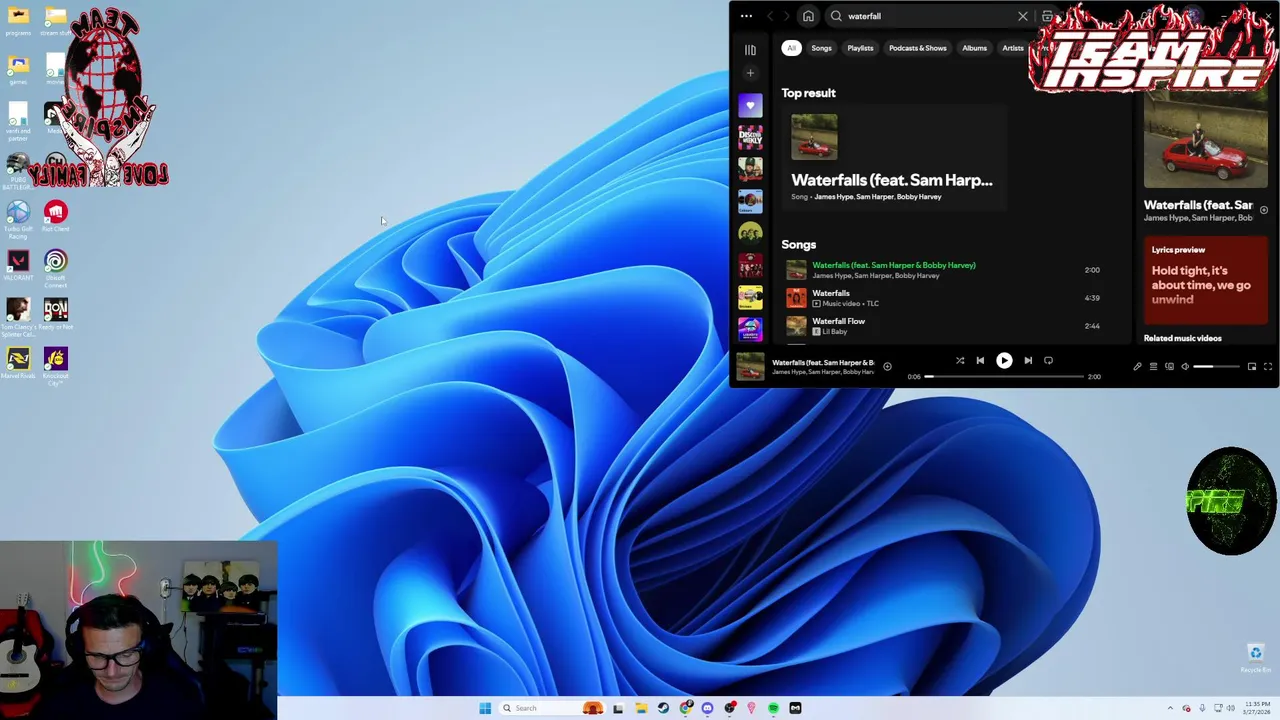
Task: Toggle repeat mode
Action: [x=1048, y=361]
